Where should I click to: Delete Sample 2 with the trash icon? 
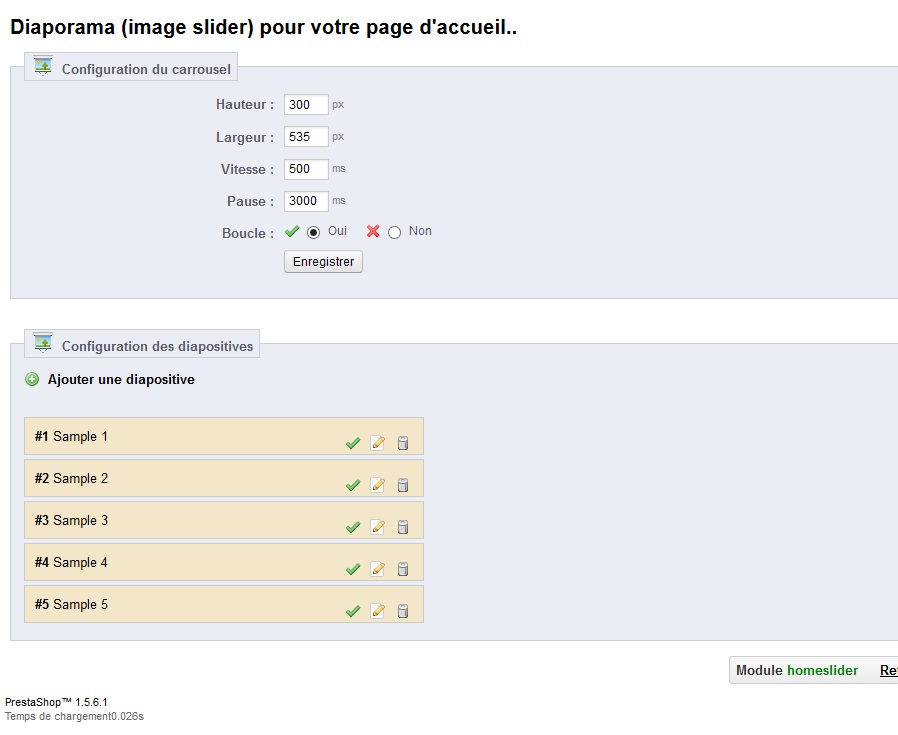click(x=403, y=485)
